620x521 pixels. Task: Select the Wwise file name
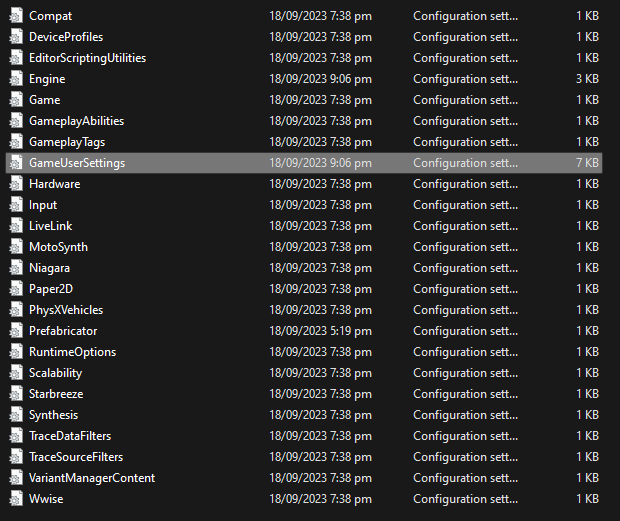(x=46, y=498)
